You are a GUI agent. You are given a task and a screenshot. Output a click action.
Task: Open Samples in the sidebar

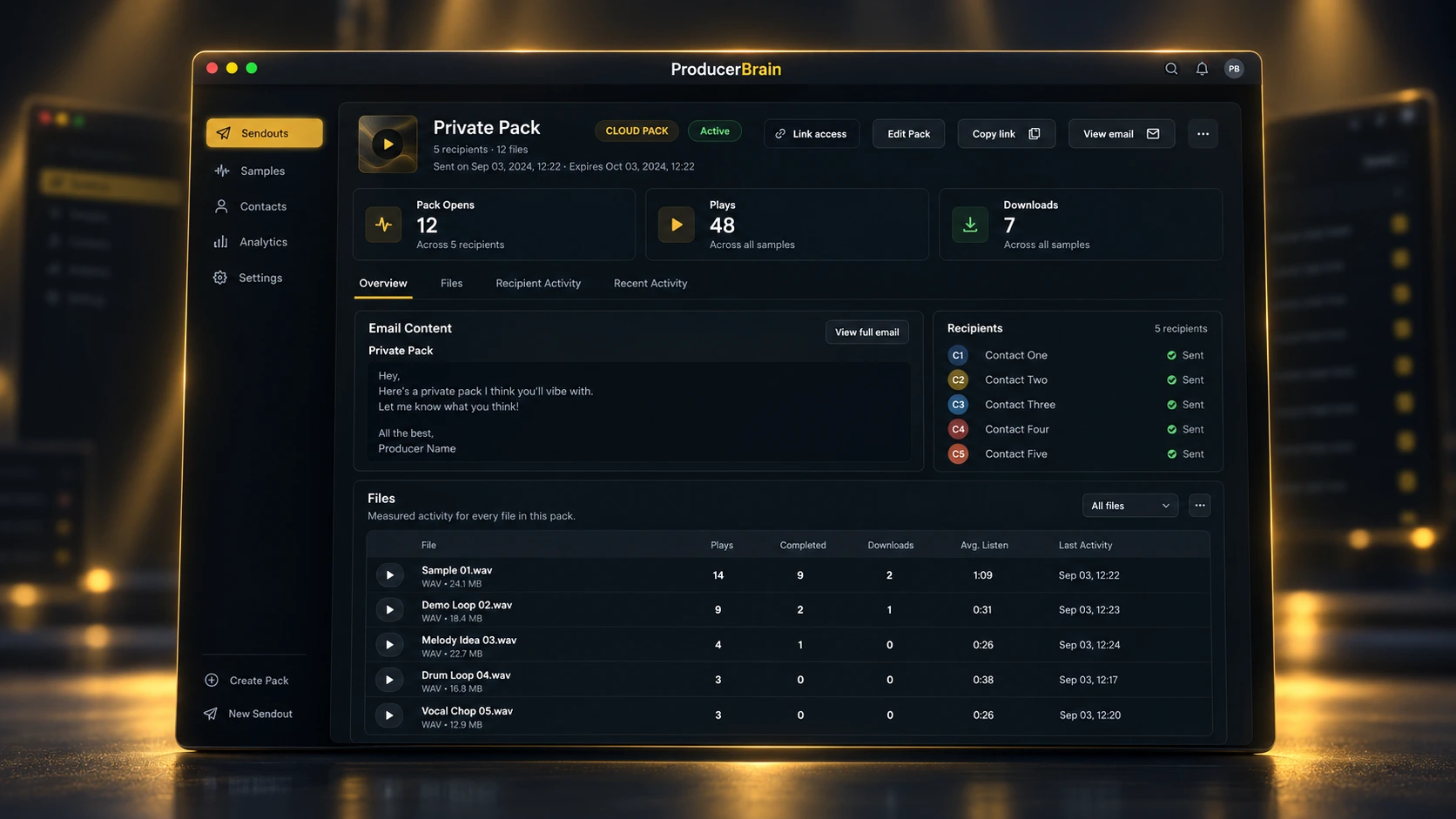coord(264,171)
